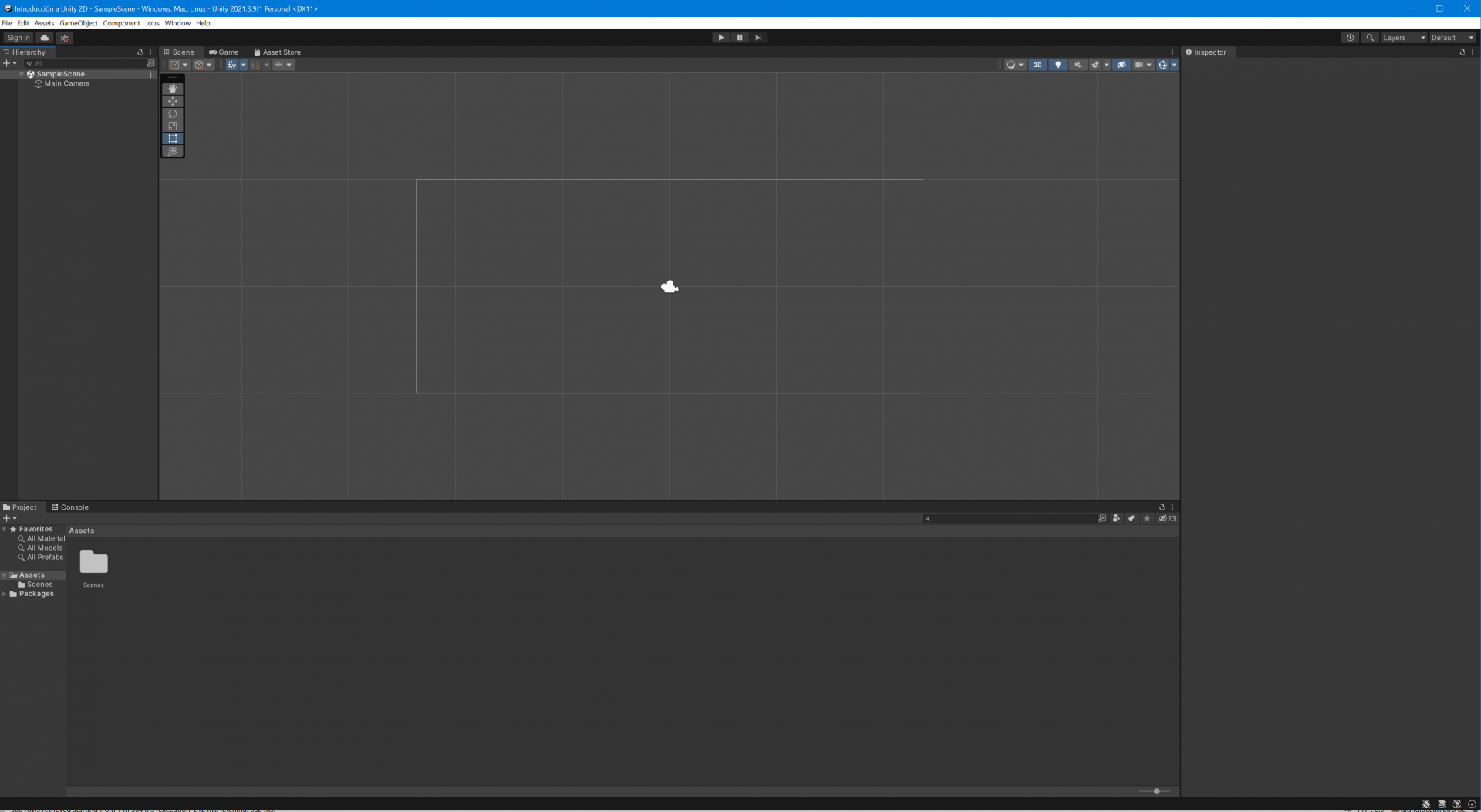Select the Rotate tool

click(x=173, y=113)
